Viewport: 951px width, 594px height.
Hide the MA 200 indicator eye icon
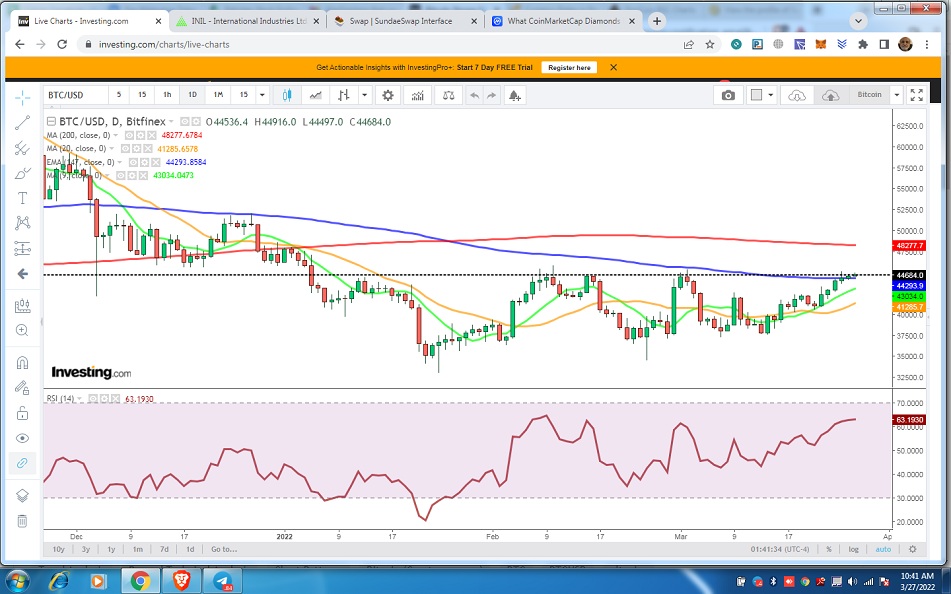(129, 135)
